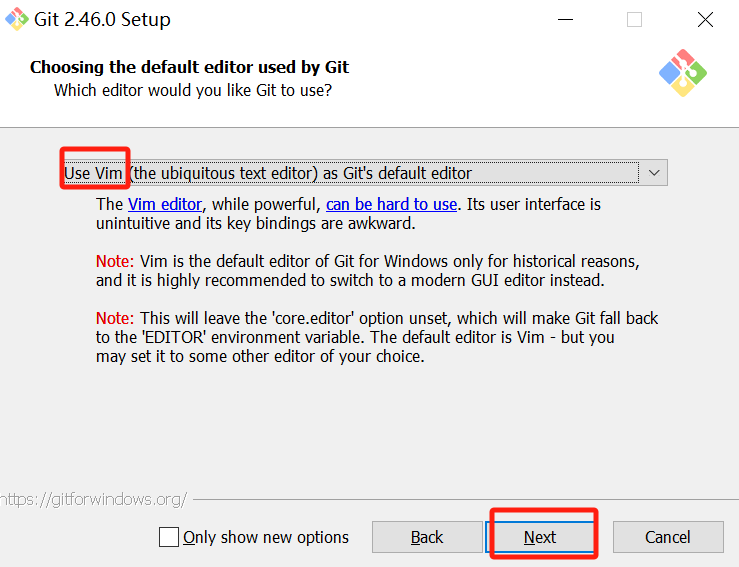Screen dimensions: 739x567
Task: Go to the previous step with Back
Action: 426,537
